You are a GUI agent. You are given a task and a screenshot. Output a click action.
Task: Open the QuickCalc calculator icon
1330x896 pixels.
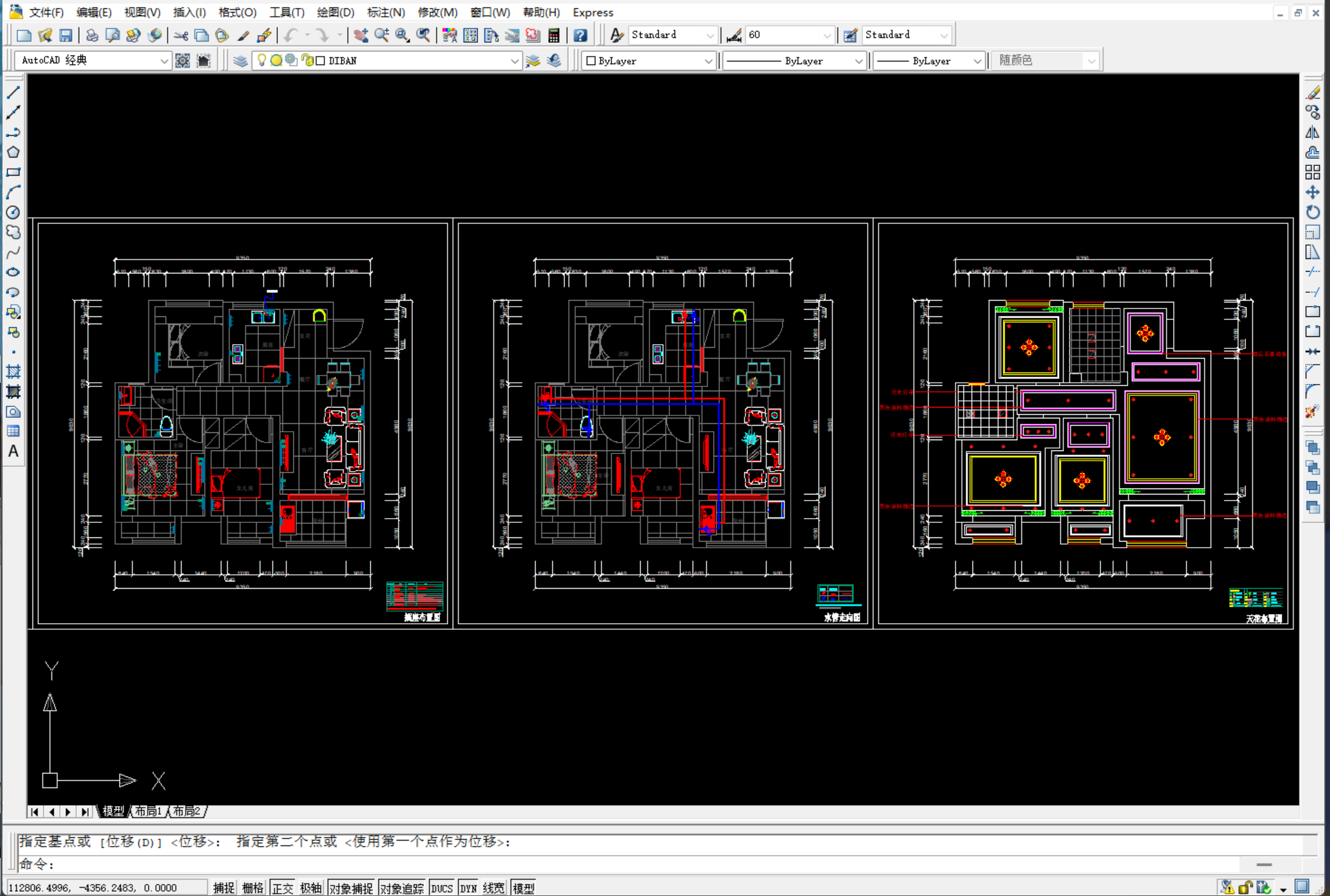coord(554,35)
